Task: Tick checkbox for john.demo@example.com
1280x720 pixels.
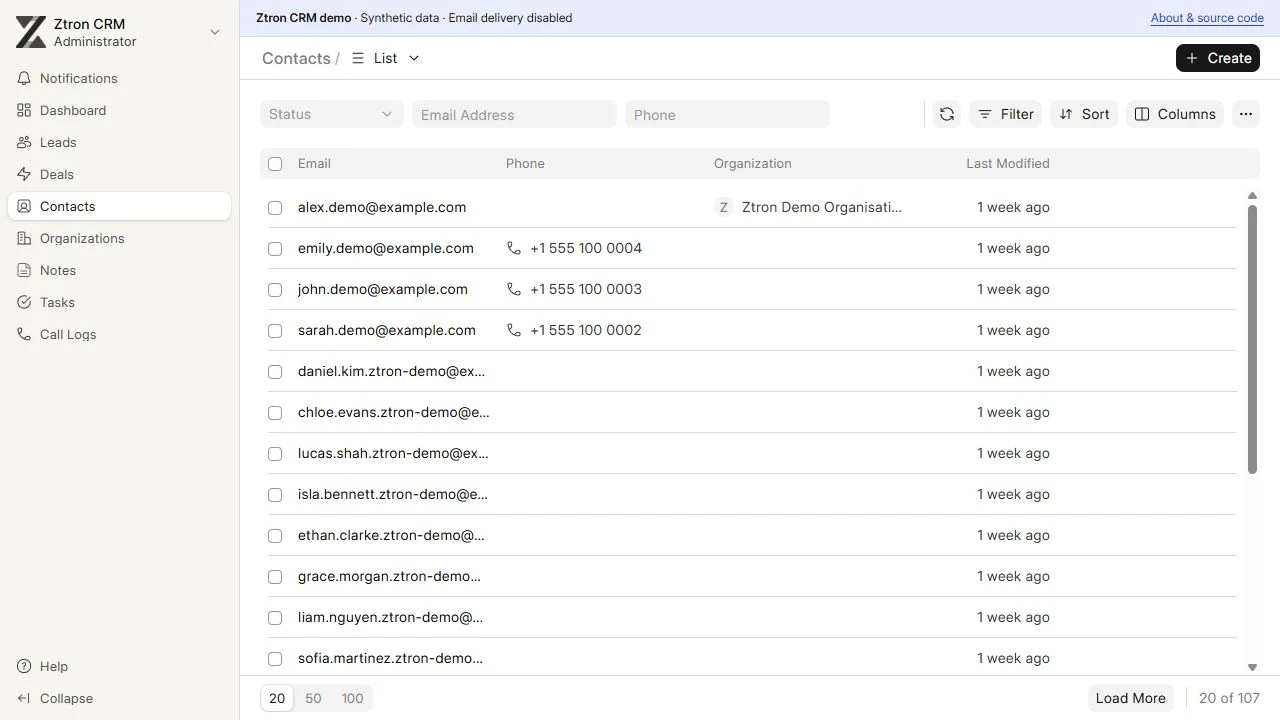Action: [x=275, y=290]
